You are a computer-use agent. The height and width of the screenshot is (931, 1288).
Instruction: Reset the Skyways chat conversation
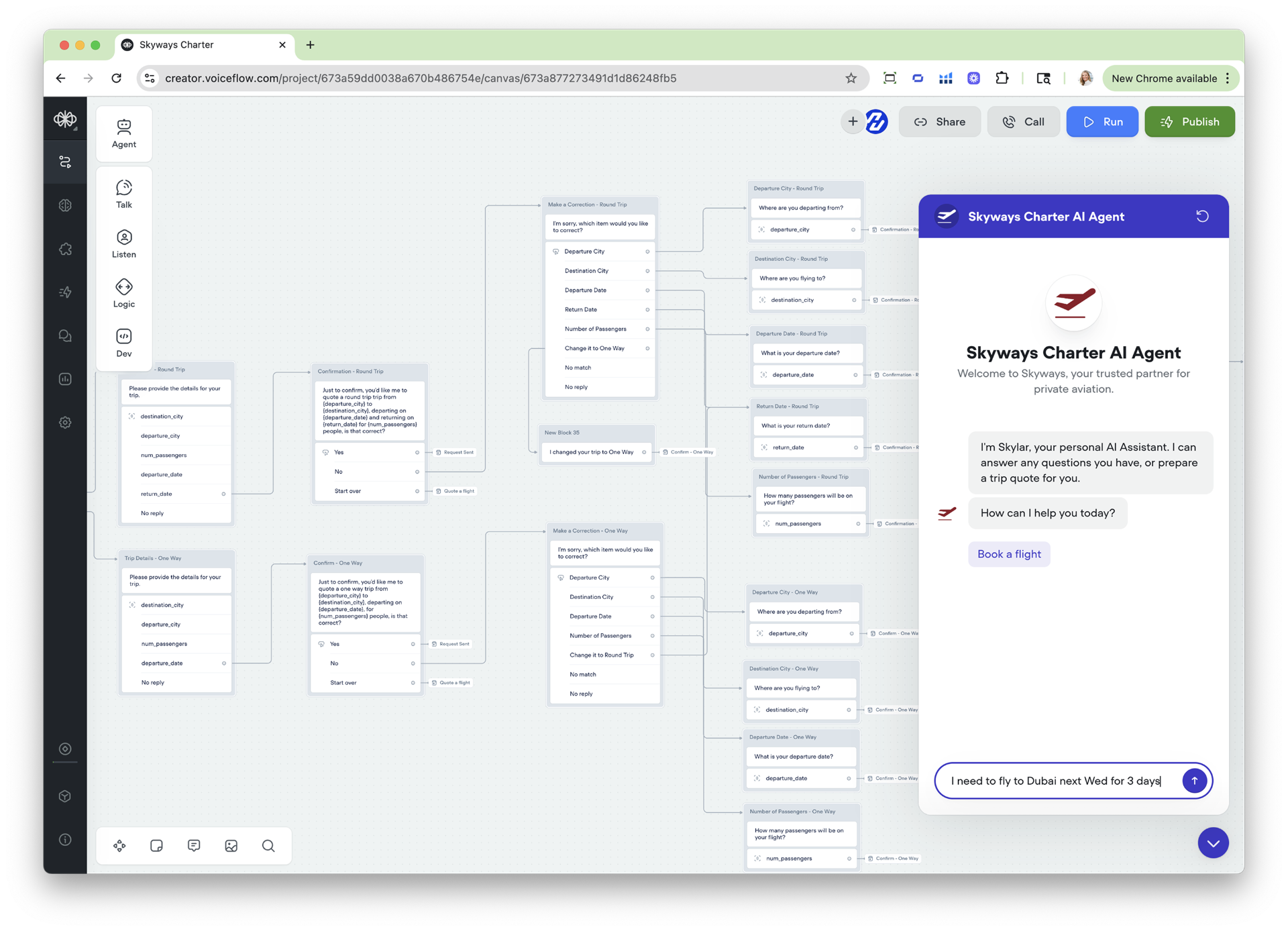tap(1202, 216)
